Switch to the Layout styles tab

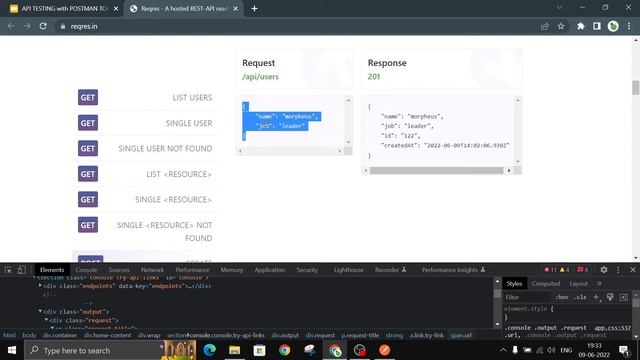(x=578, y=284)
